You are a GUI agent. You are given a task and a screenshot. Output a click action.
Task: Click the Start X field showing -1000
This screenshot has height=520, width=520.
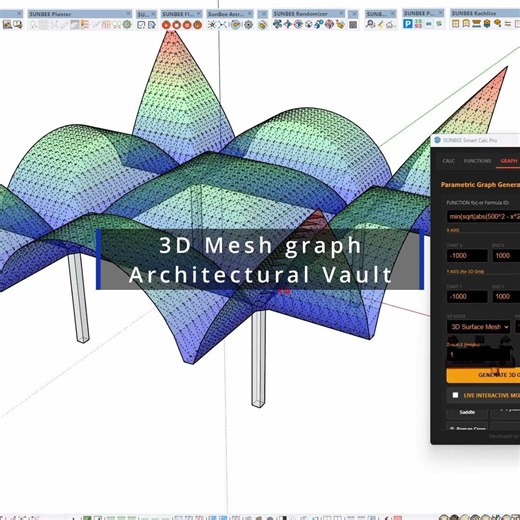467,256
